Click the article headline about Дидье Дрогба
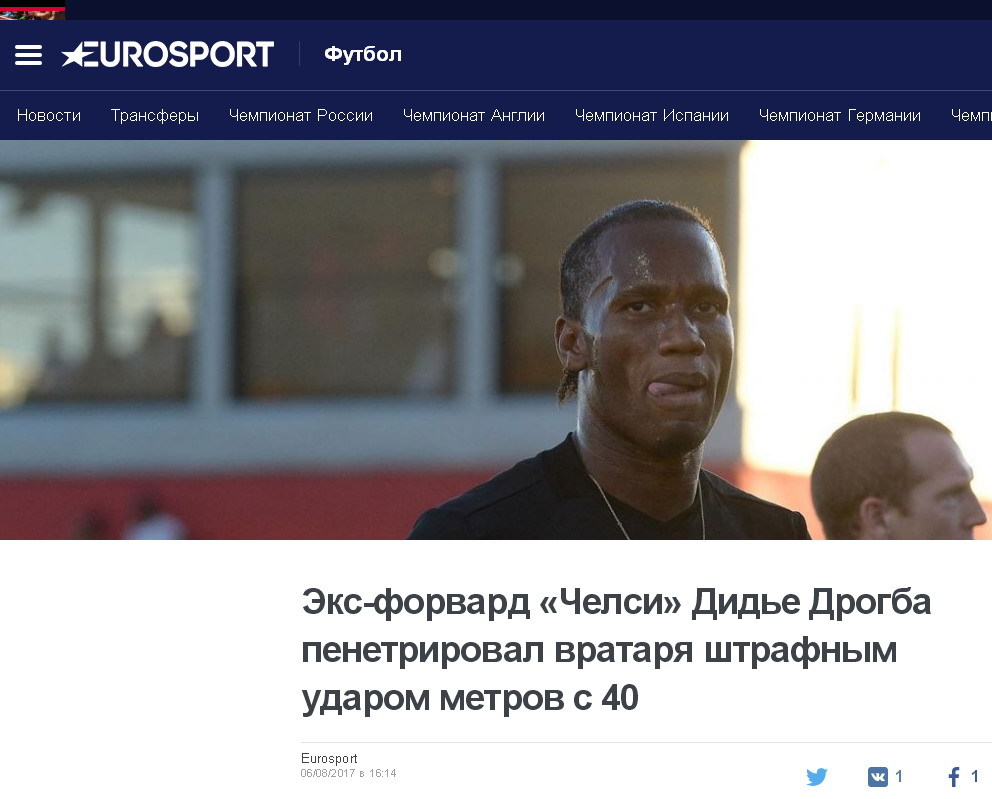Image resolution: width=992 pixels, height=799 pixels. [x=616, y=650]
